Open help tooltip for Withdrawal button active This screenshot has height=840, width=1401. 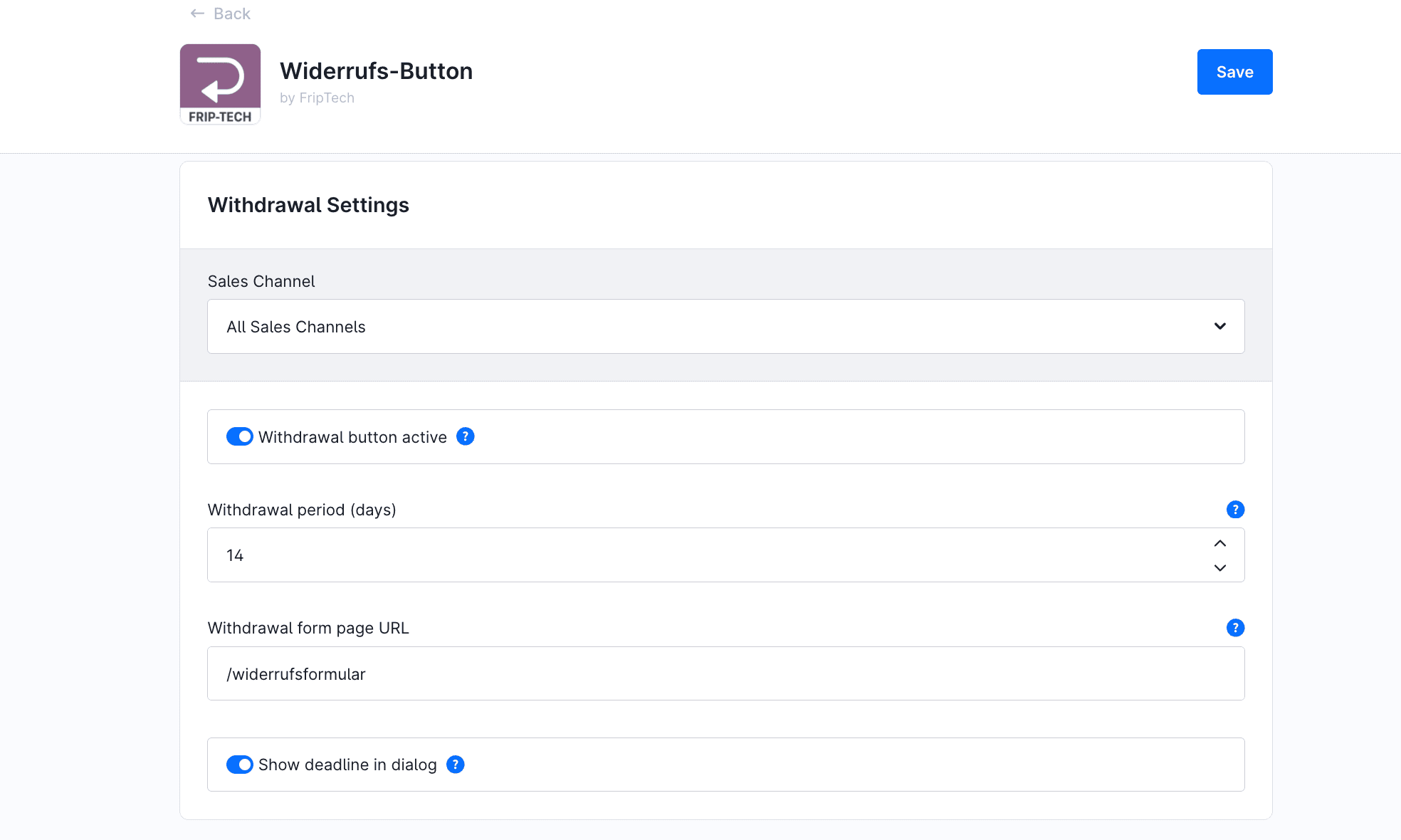coord(465,436)
